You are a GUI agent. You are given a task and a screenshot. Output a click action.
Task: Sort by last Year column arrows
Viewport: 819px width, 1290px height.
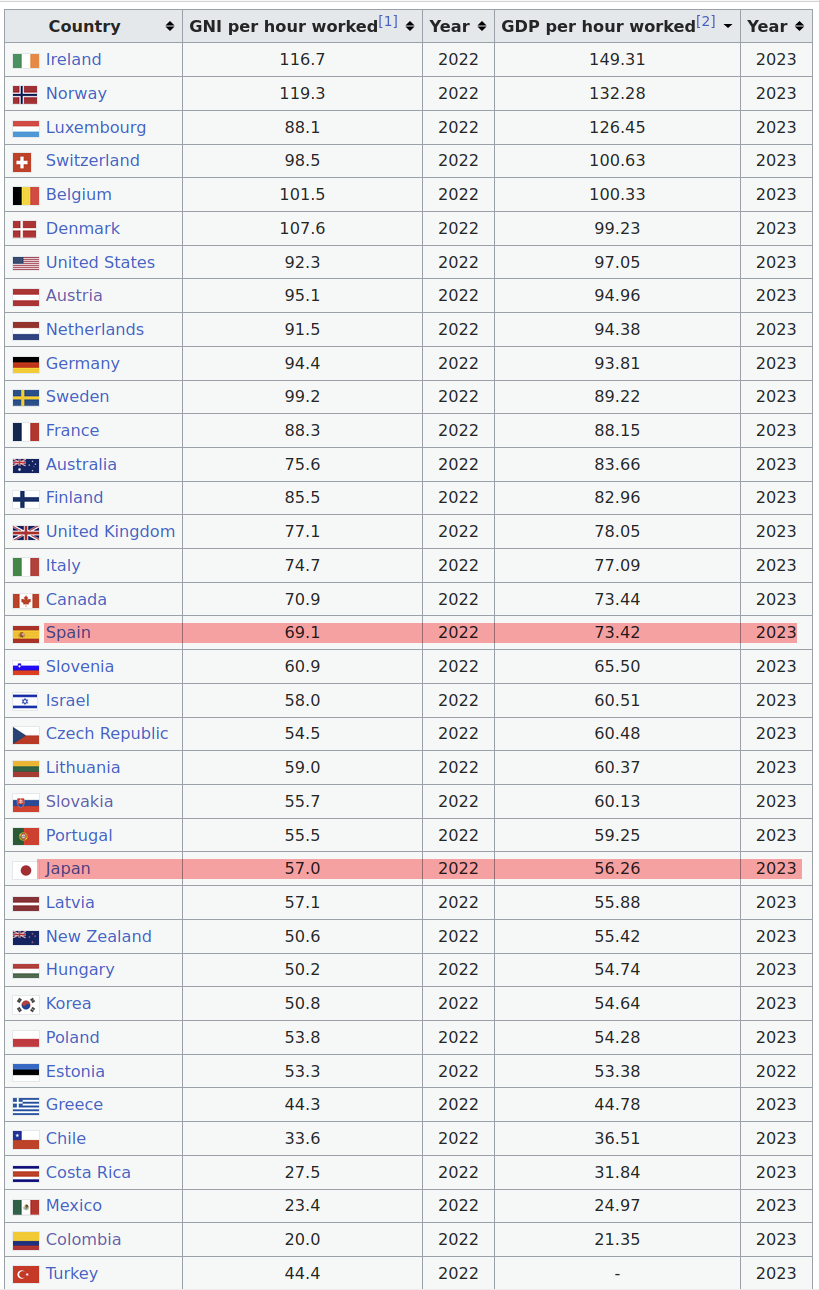(x=800, y=26)
